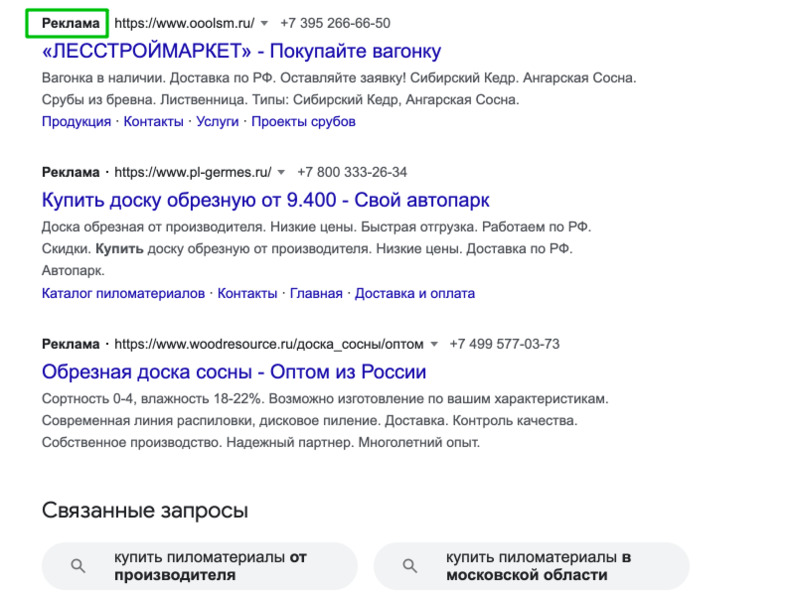Click the https://www.pl-germes.ru/ URL text
This screenshot has height=597, width=790.
point(193,173)
